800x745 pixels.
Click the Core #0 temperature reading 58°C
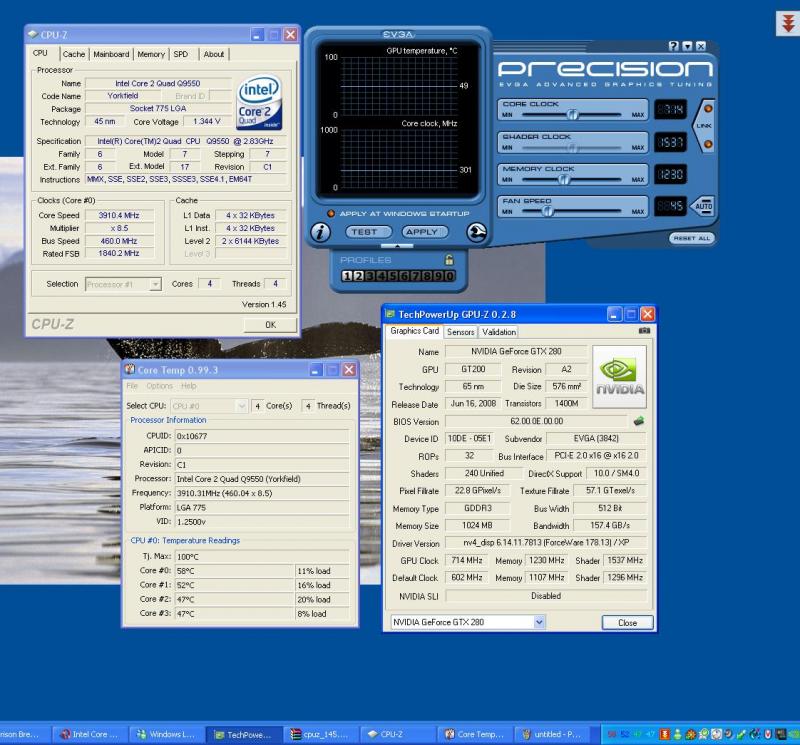coord(235,571)
